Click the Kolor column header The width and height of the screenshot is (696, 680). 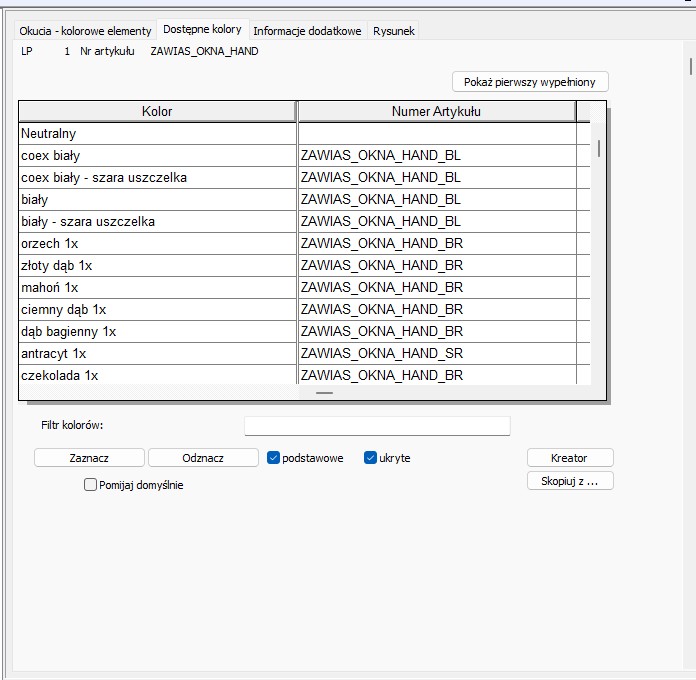[157, 111]
